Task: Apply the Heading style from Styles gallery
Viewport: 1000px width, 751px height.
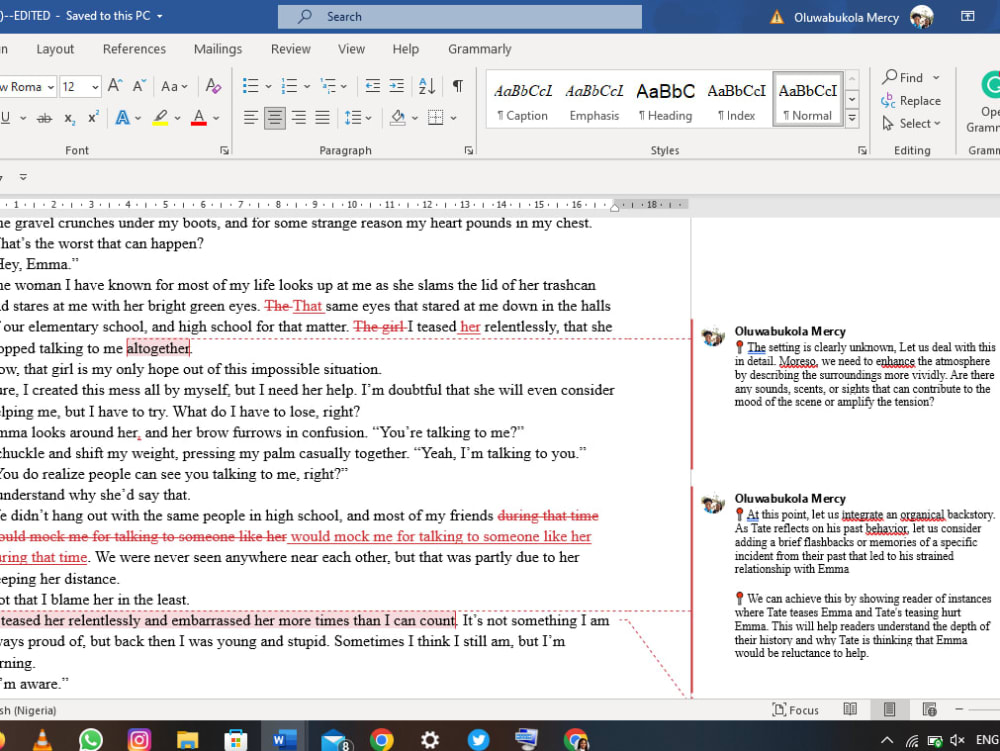Action: (664, 97)
